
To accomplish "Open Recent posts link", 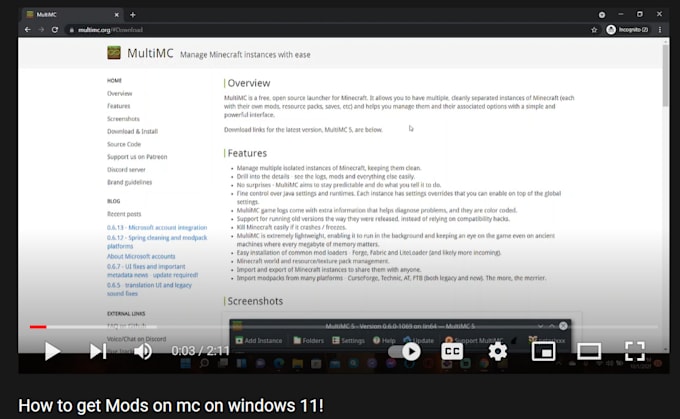I will 124,214.
